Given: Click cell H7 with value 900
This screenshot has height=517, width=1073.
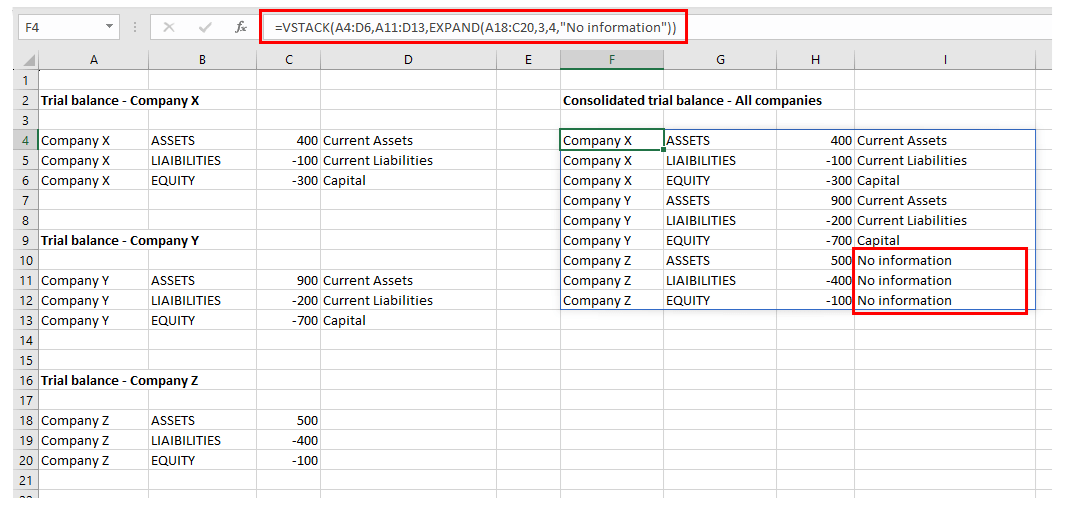Looking at the screenshot, I should 815,200.
